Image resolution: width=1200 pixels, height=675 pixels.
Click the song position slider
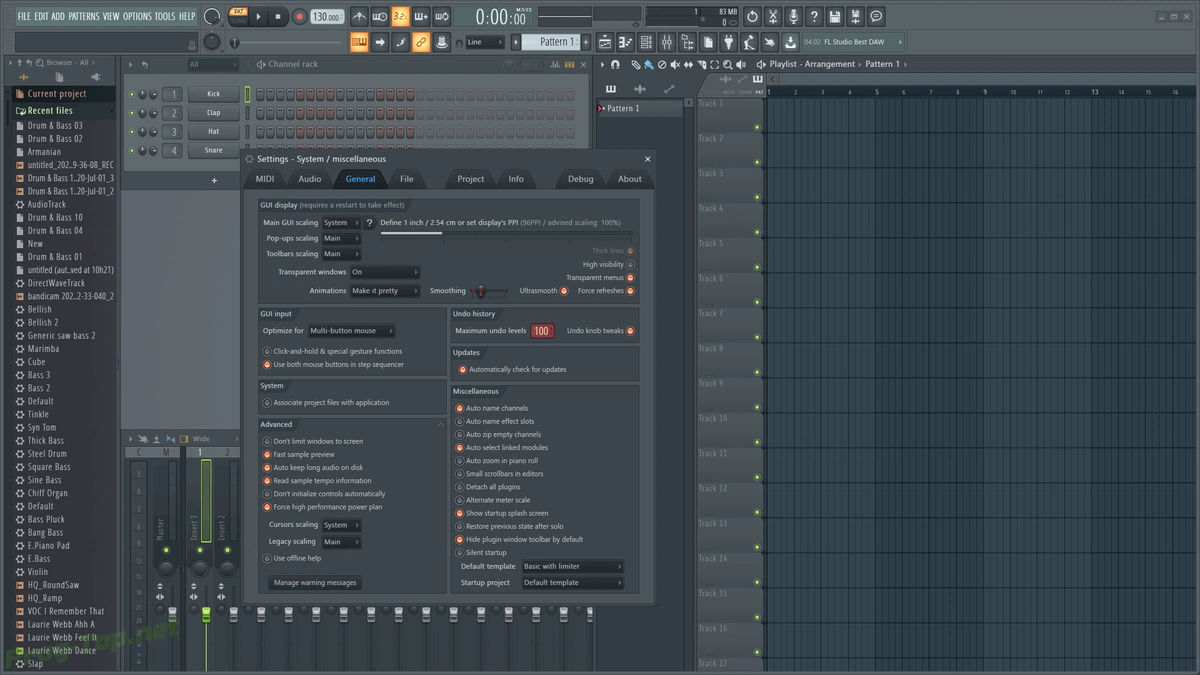pos(287,43)
